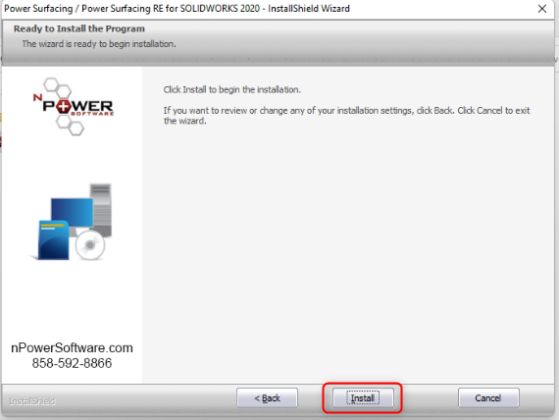The image size is (559, 420).
Task: Click the Install button to begin installation
Action: point(363,398)
